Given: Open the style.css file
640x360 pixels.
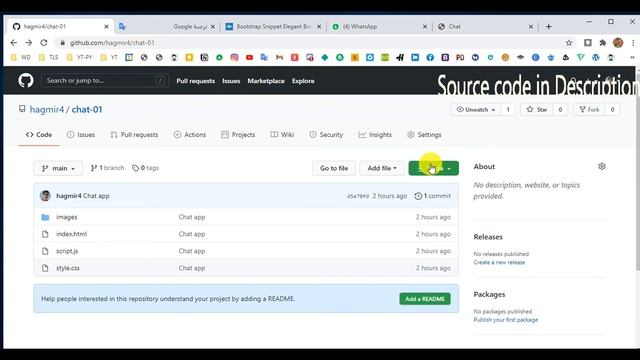Looking at the screenshot, I should point(68,268).
